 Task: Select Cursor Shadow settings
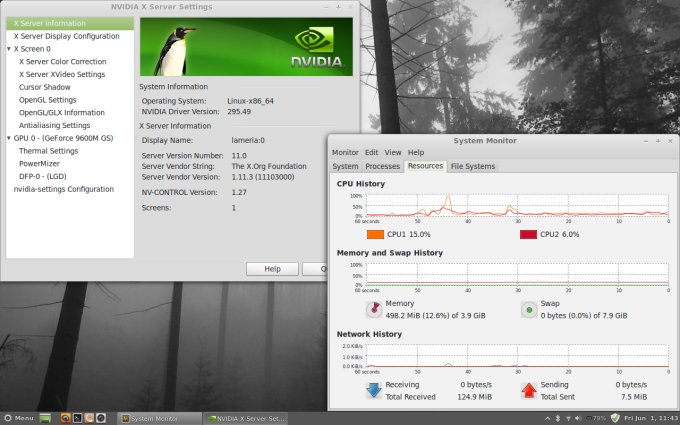(x=45, y=87)
